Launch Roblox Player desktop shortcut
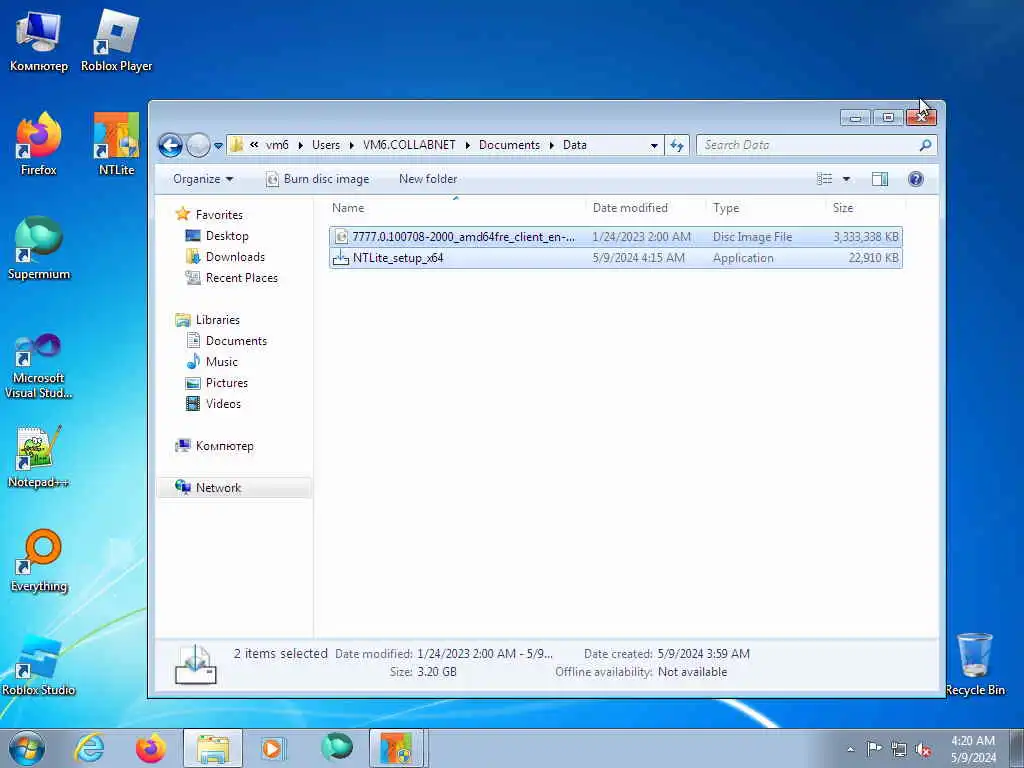This screenshot has height=768, width=1024. 116,42
